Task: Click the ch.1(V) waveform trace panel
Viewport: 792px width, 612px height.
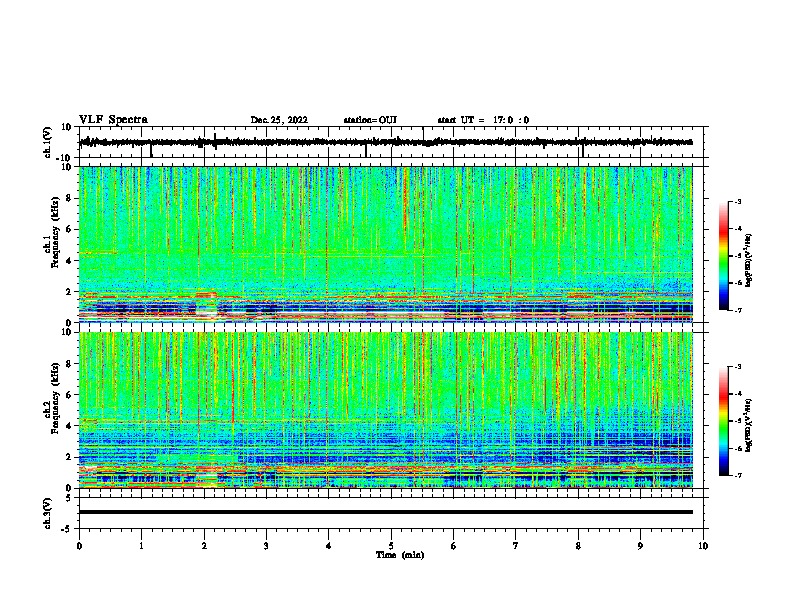Action: [393, 142]
